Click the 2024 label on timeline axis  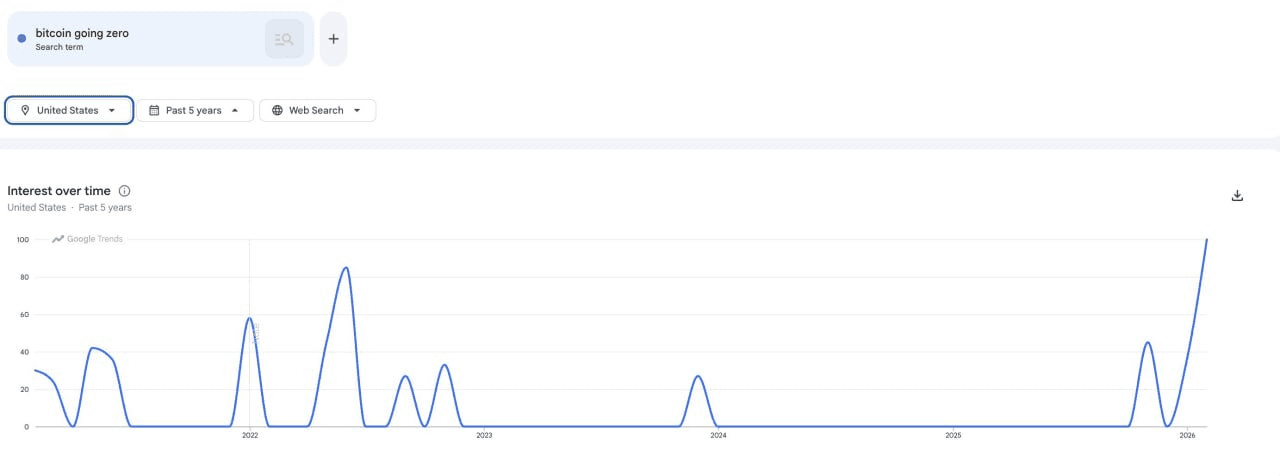718,436
